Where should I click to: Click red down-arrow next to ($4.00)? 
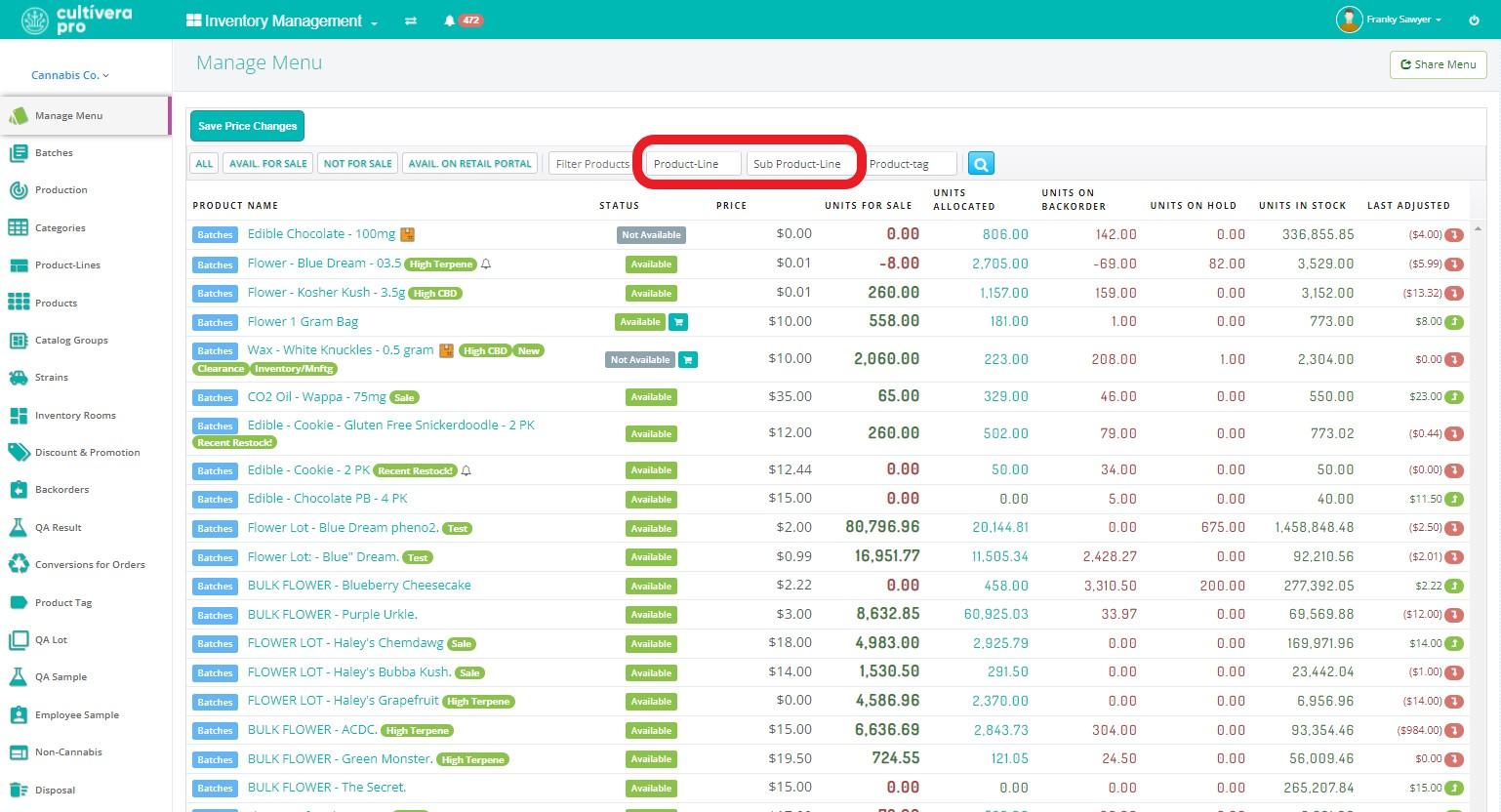[1453, 235]
